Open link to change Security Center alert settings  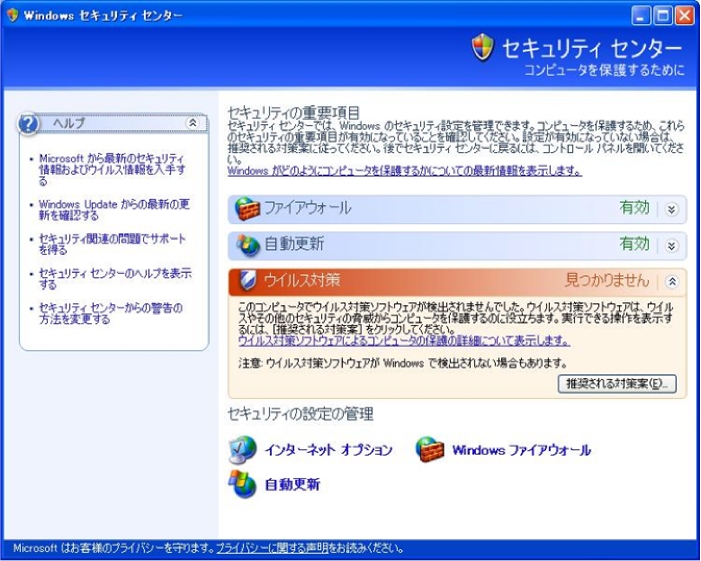pyautogui.click(x=110, y=312)
